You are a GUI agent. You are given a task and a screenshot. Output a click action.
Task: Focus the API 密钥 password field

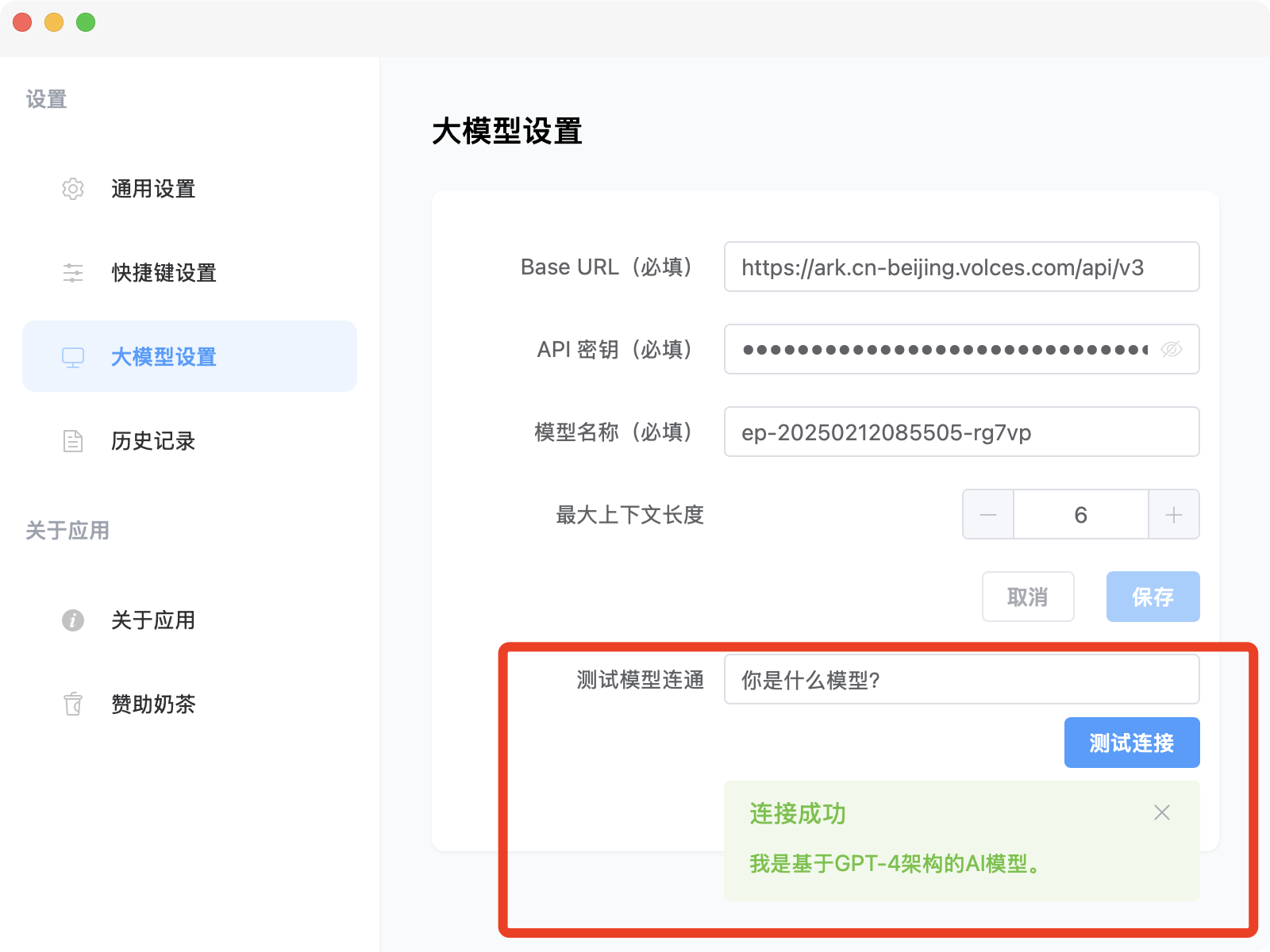click(961, 349)
